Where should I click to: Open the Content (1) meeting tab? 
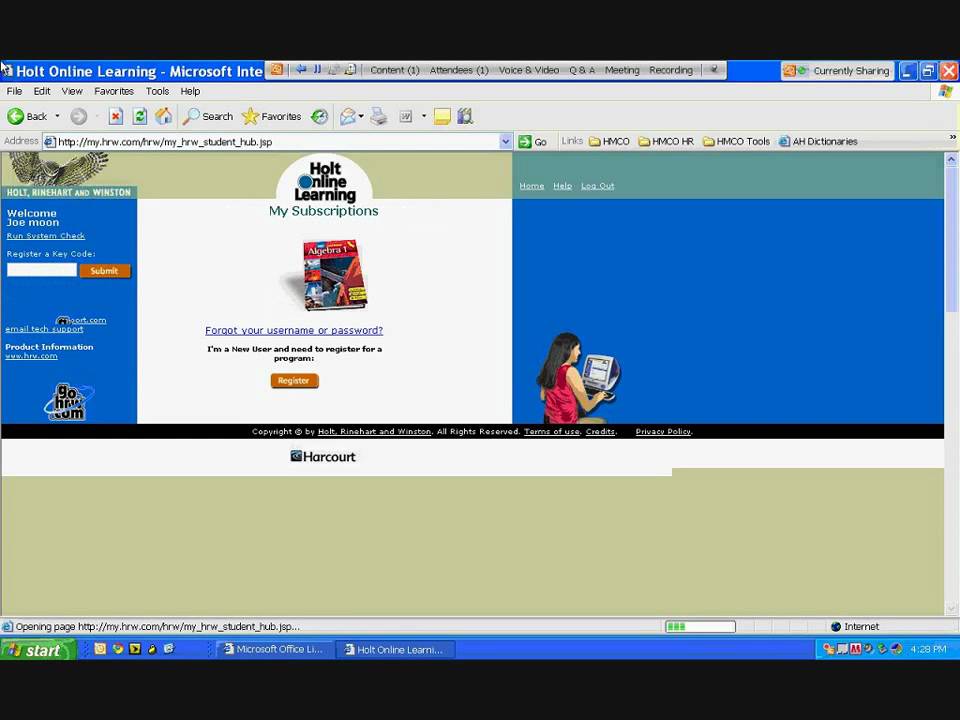[395, 70]
